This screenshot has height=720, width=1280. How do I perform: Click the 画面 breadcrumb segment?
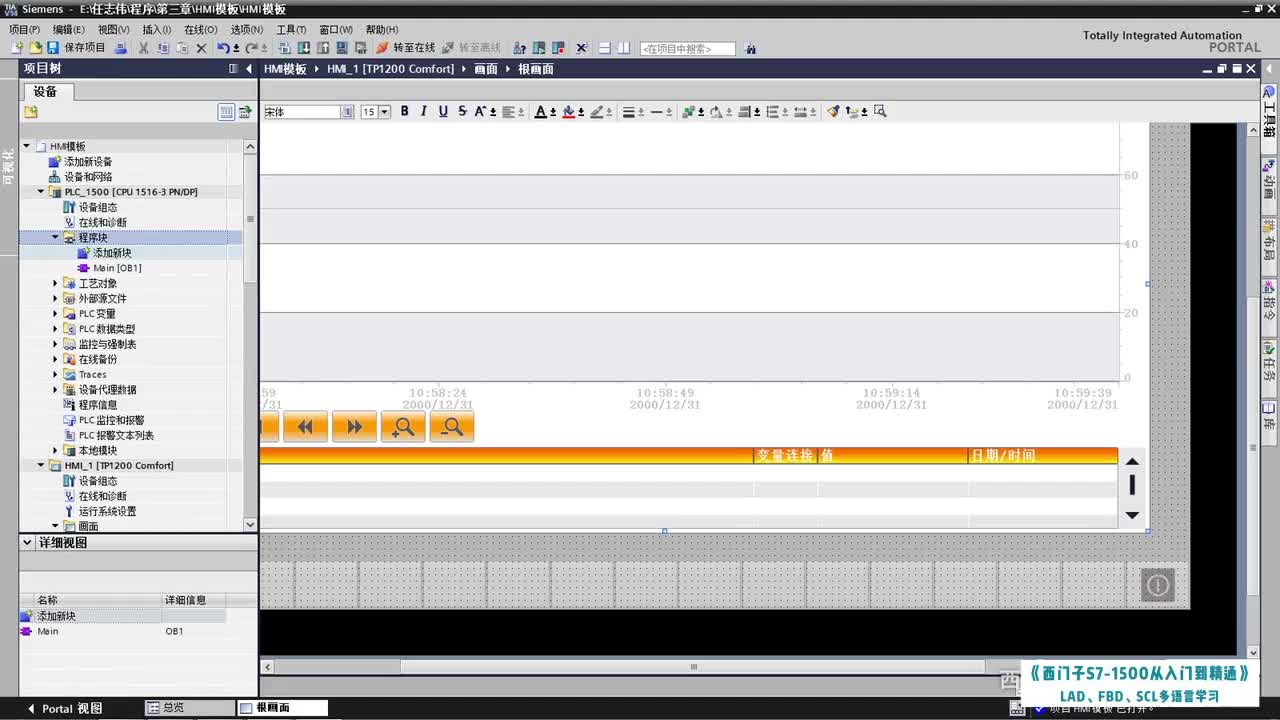(486, 69)
